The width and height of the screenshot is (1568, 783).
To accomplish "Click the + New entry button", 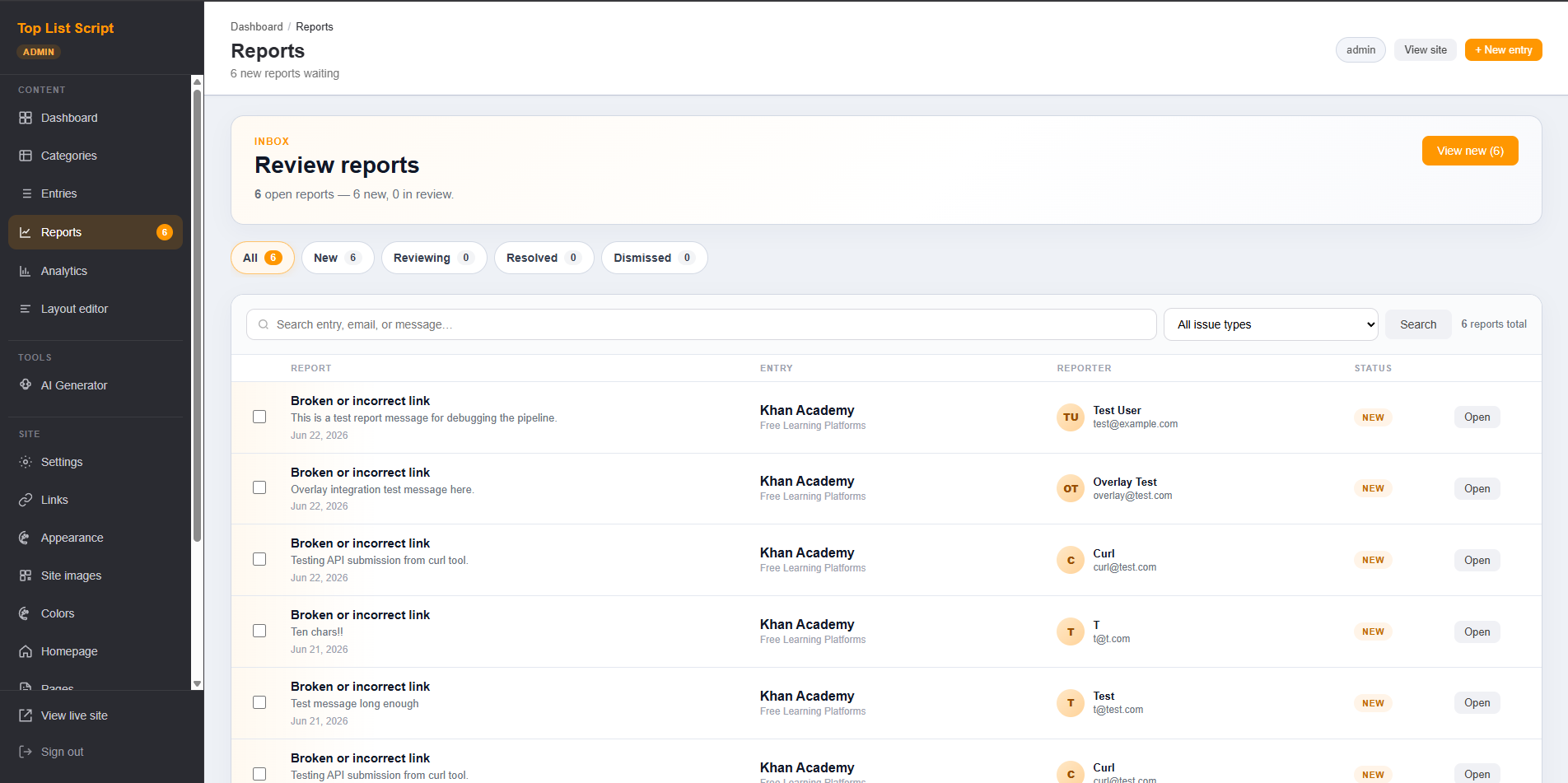I will tap(1503, 50).
